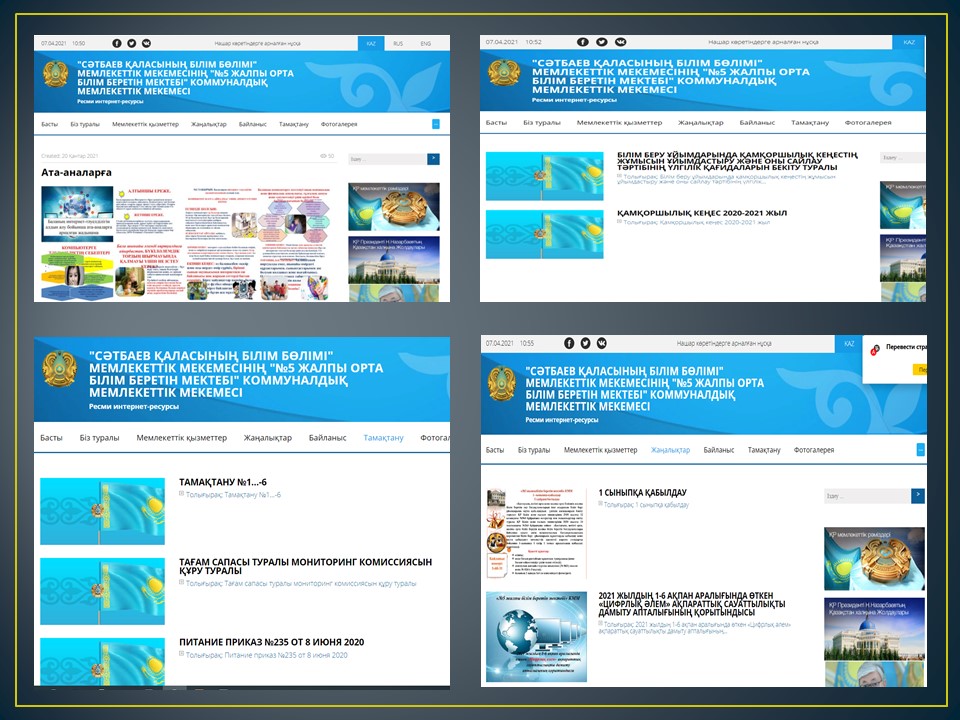Click flag thumbnail beside ҚАМҚОРШЫЛЫҚ КЕҢЕС 2020-2021 ЖЫЛ
960x720 pixels.
point(544,234)
